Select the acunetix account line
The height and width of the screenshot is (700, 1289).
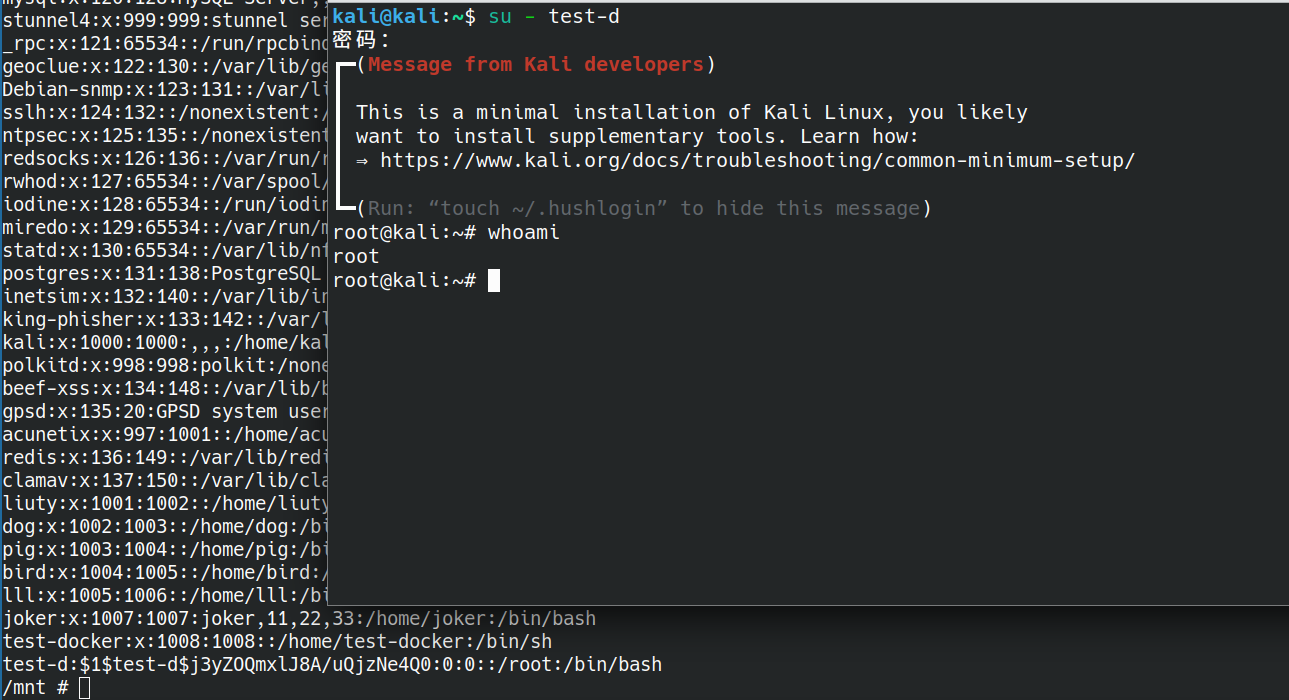click(x=165, y=434)
